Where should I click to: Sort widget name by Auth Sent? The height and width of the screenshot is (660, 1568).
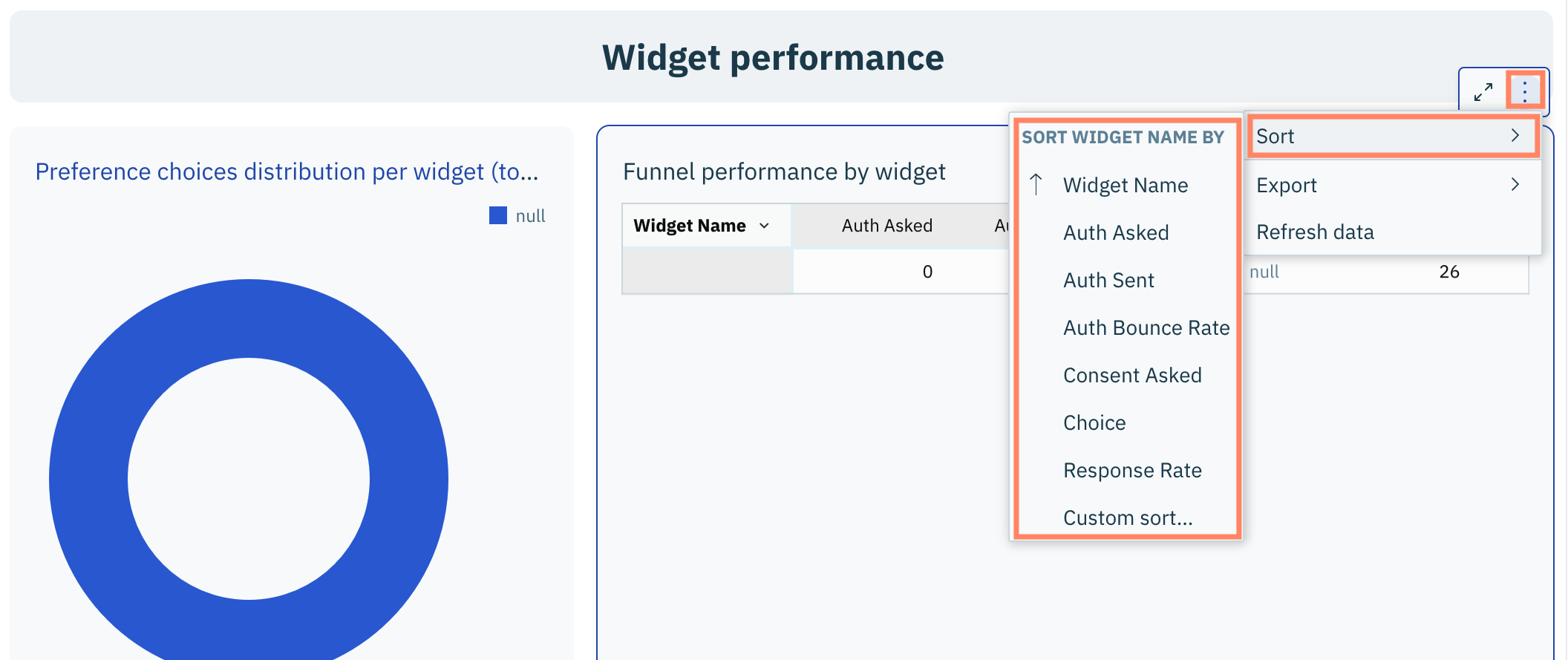click(1108, 281)
